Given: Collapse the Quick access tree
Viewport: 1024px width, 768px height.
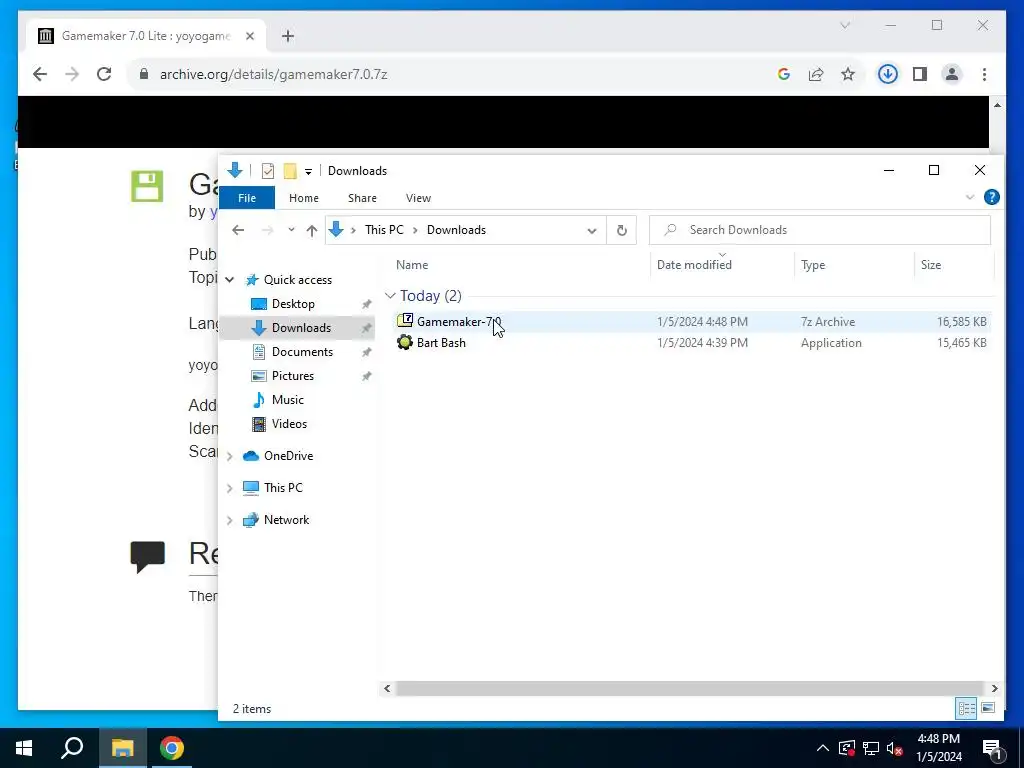Looking at the screenshot, I should click(230, 280).
